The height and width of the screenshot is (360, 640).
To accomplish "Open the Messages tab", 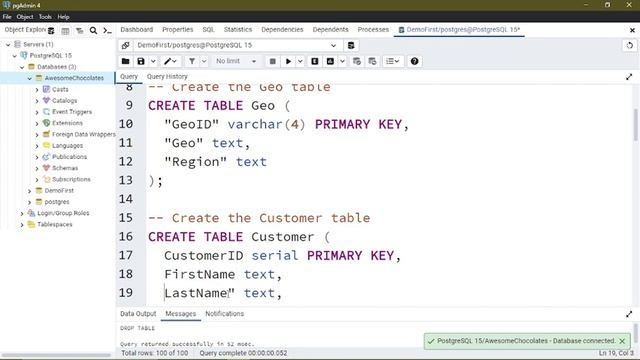I will point(180,313).
